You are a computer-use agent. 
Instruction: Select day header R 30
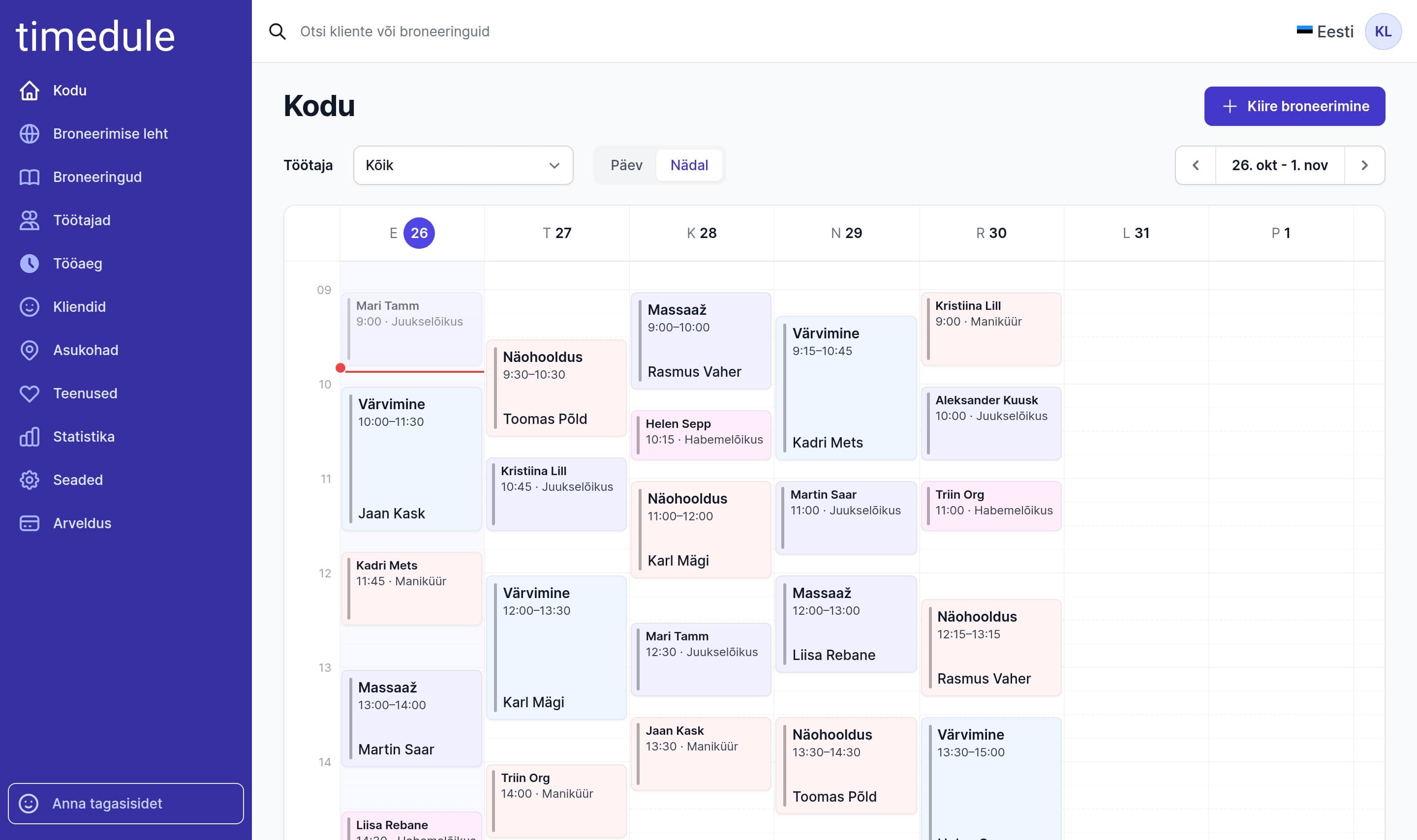point(991,233)
